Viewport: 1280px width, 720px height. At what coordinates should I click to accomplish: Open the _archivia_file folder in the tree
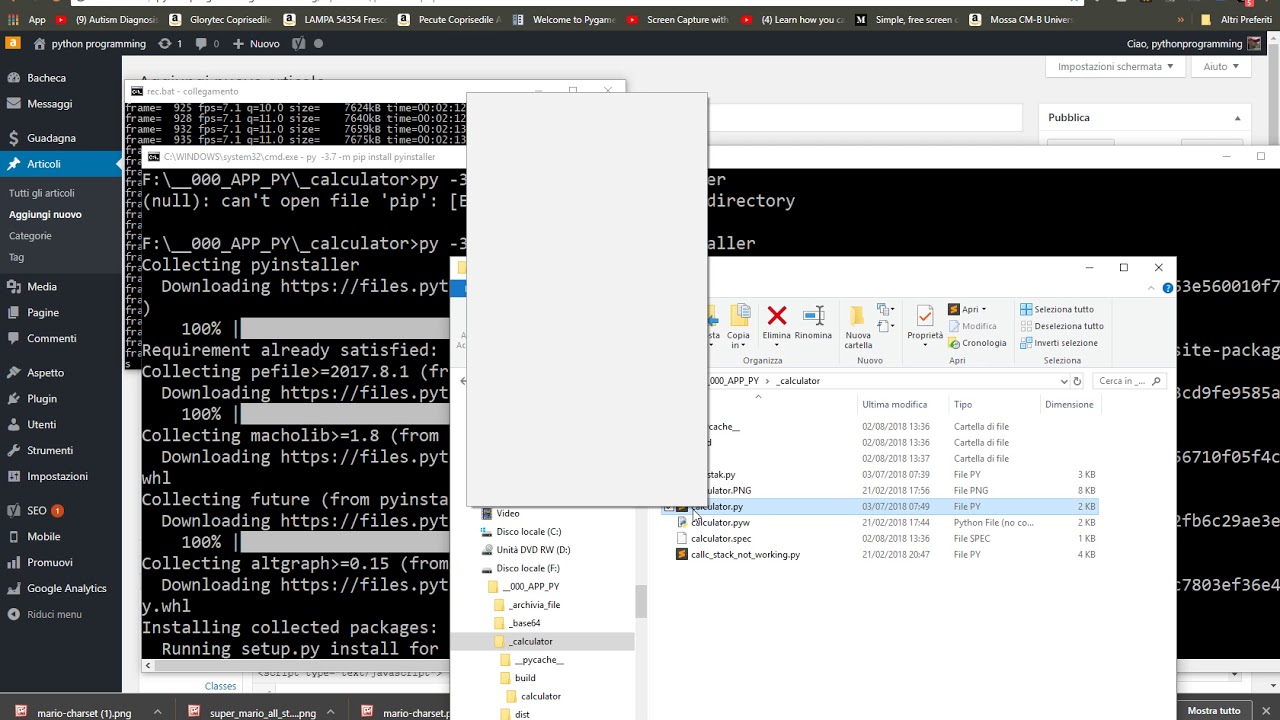point(534,604)
